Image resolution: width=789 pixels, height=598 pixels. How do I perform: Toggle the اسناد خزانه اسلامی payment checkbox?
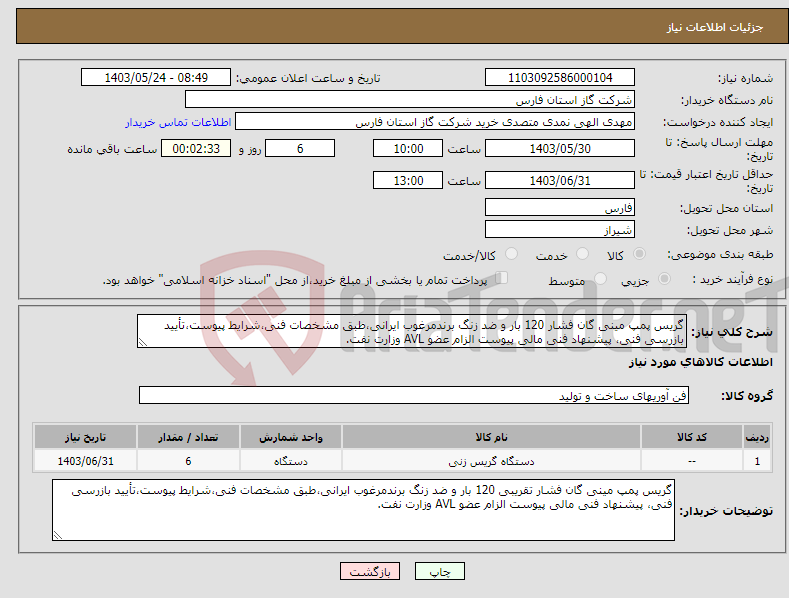point(502,278)
